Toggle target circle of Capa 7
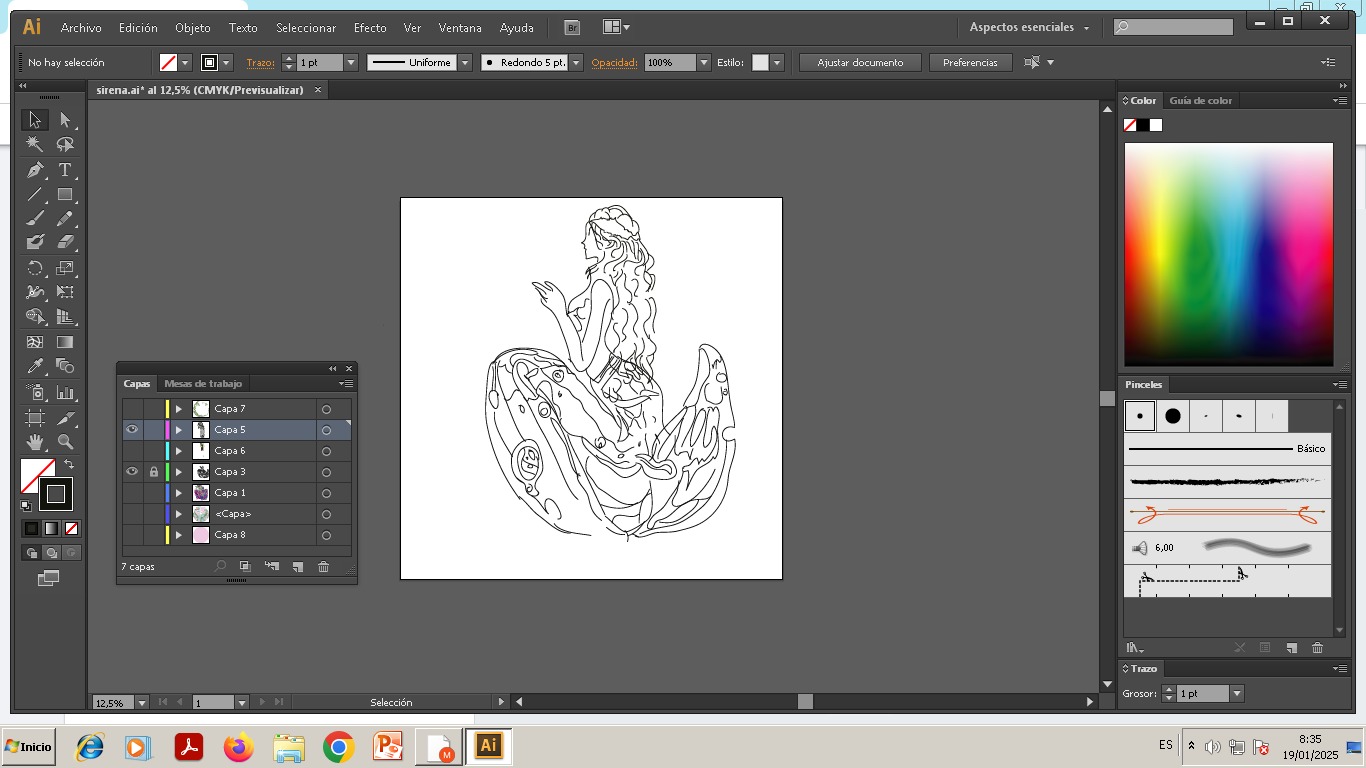 click(x=326, y=409)
